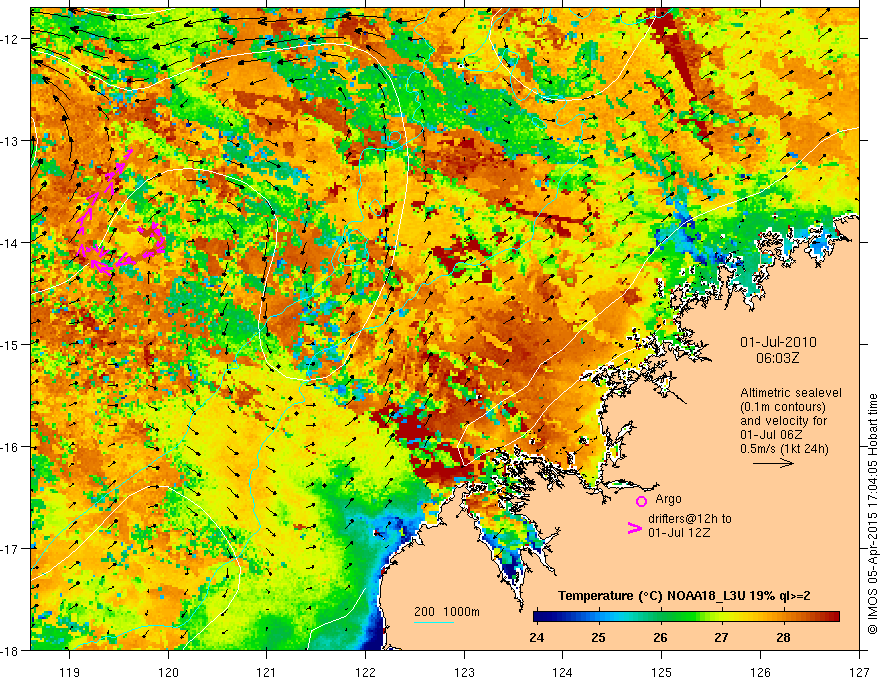The width and height of the screenshot is (880, 680).
Task: Click the longitude axis label 122
Action: (x=365, y=672)
